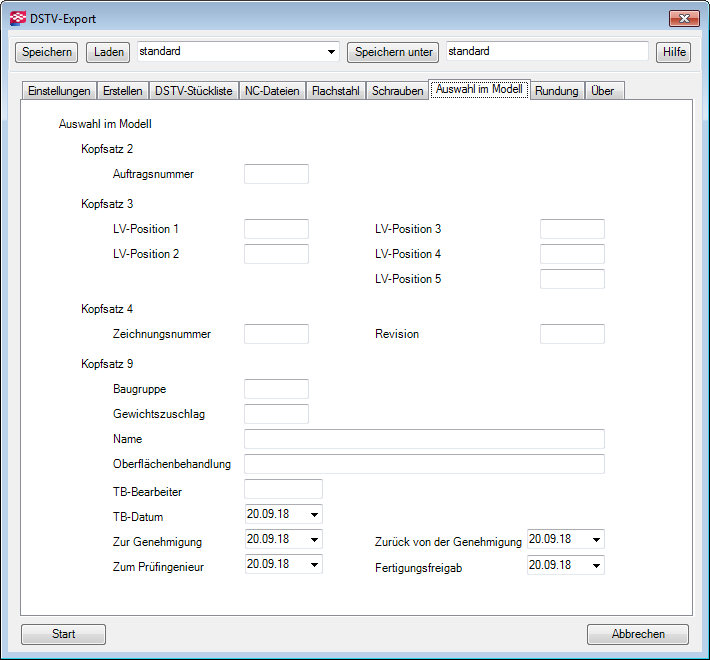Click the Speichern unter button
Screen dimensions: 710x660
pos(393,52)
